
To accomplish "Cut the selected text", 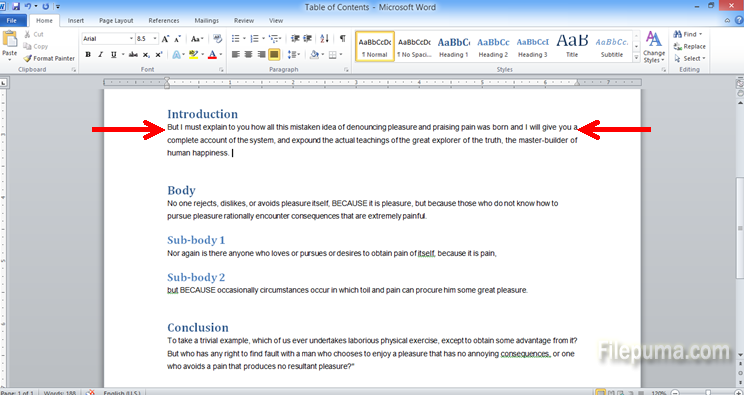I will [34, 34].
